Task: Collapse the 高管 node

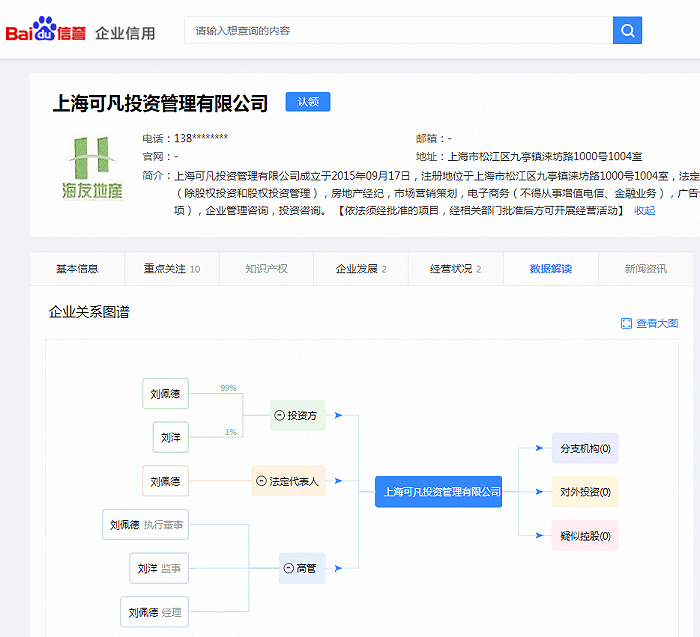Action: pyautogui.click(x=289, y=568)
